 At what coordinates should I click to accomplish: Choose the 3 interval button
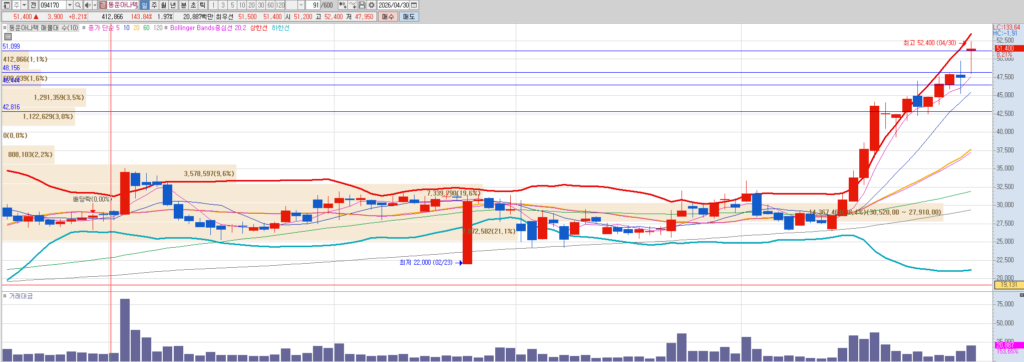click(223, 5)
